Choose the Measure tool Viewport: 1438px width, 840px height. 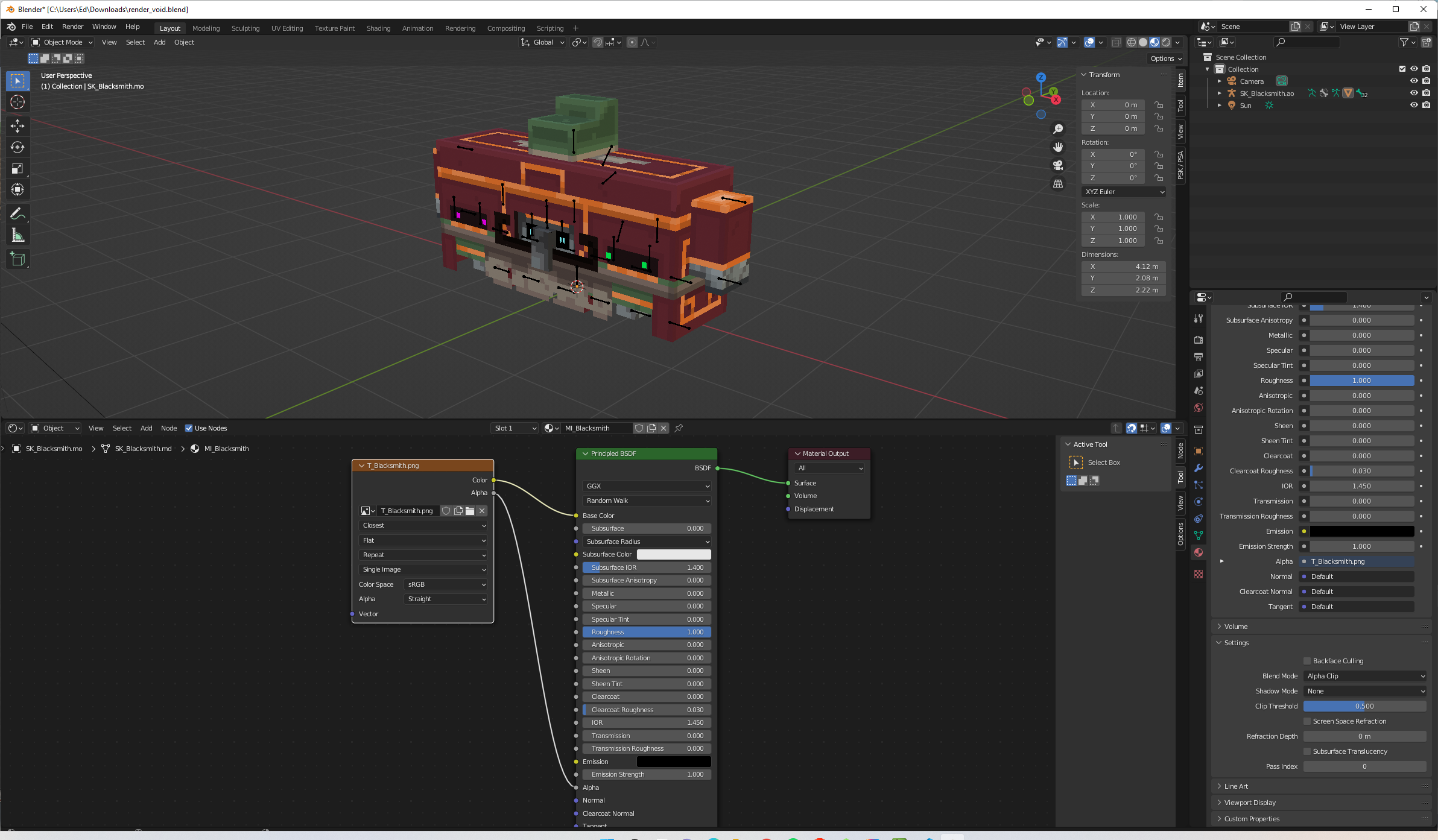pos(17,236)
